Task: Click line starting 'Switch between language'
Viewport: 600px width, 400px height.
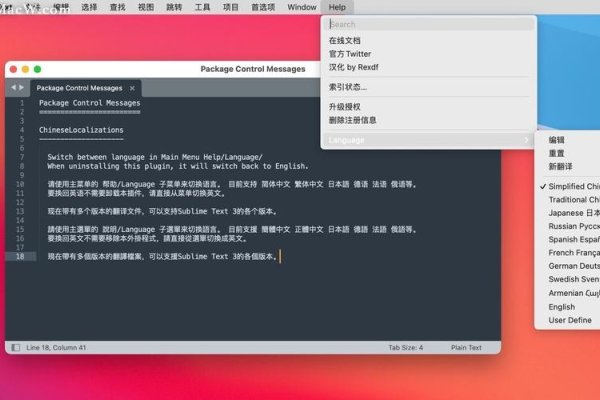Action: click(x=155, y=157)
